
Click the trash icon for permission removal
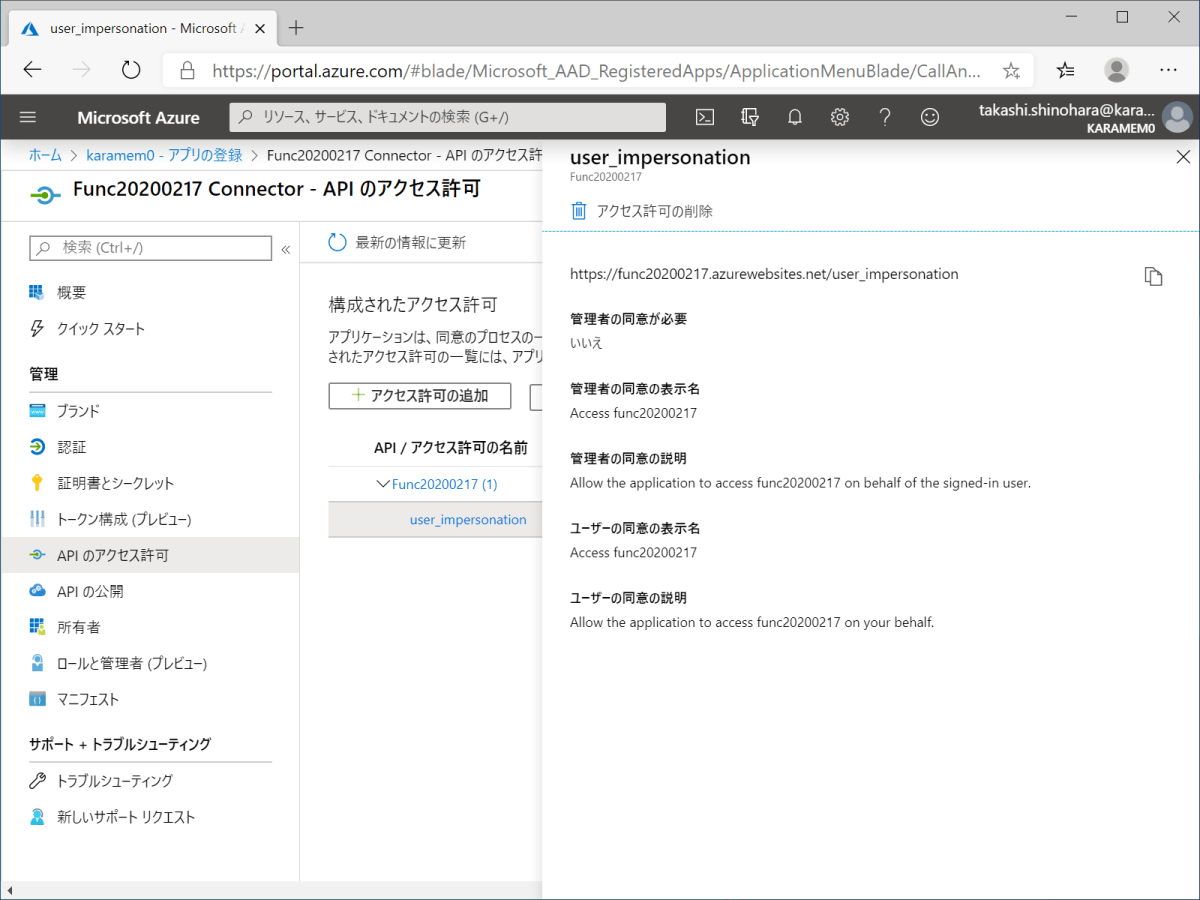click(x=579, y=211)
